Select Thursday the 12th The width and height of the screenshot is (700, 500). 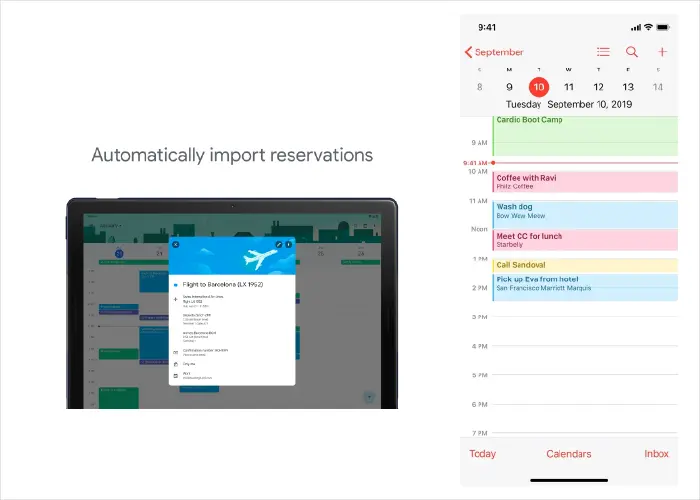coord(599,87)
